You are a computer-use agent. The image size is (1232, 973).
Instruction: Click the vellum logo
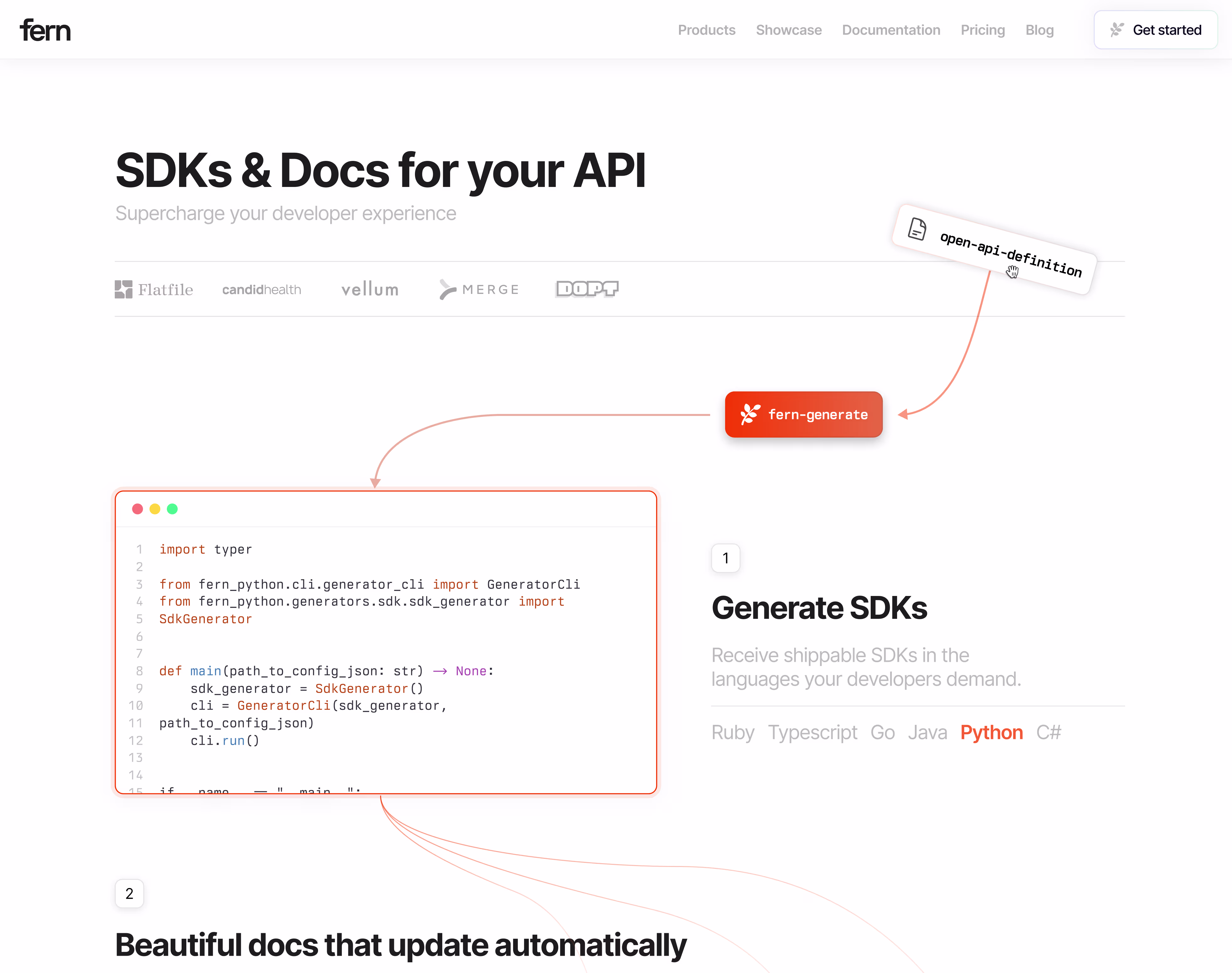click(370, 290)
